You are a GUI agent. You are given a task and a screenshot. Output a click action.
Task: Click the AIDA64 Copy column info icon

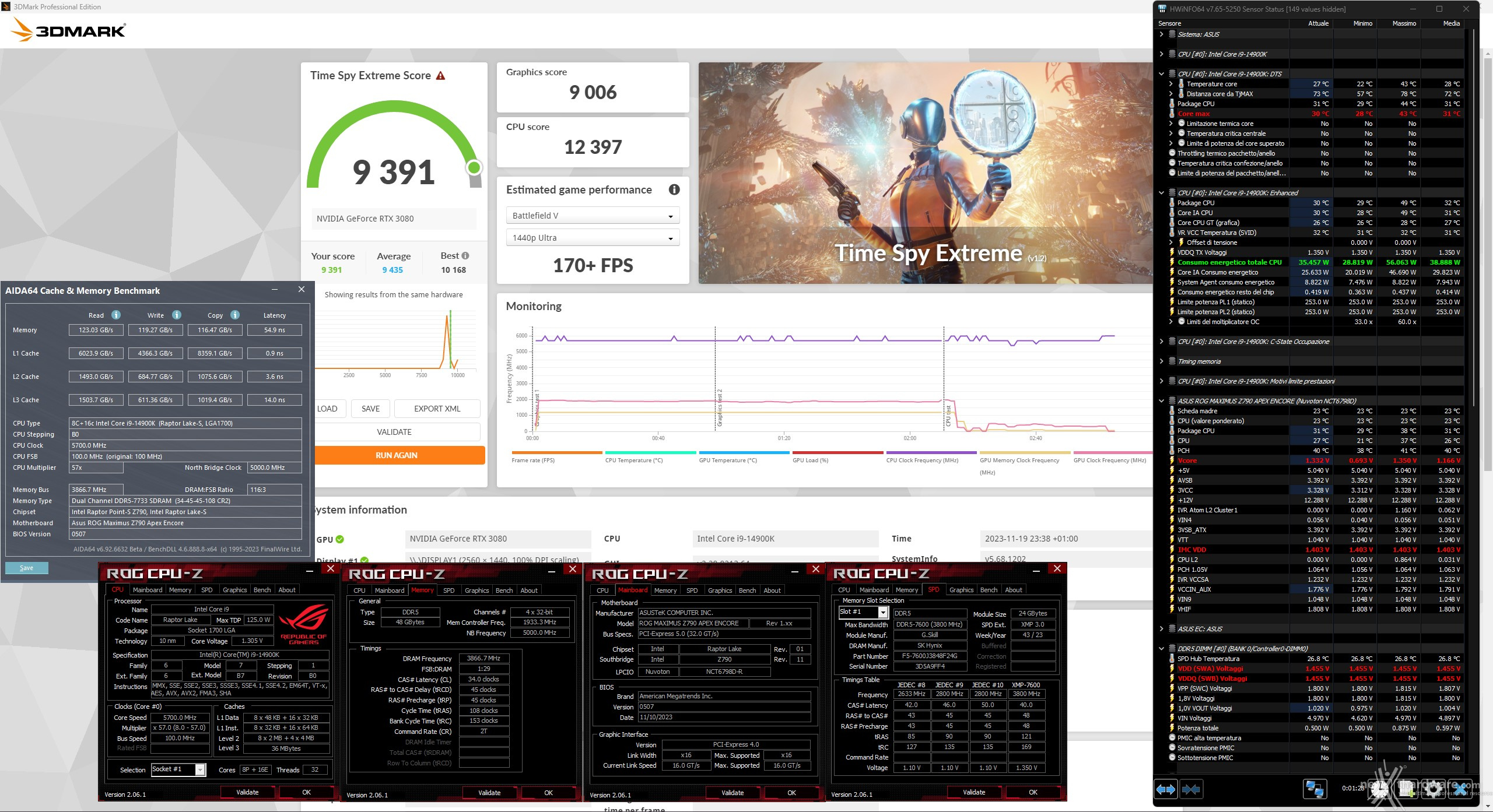point(235,315)
